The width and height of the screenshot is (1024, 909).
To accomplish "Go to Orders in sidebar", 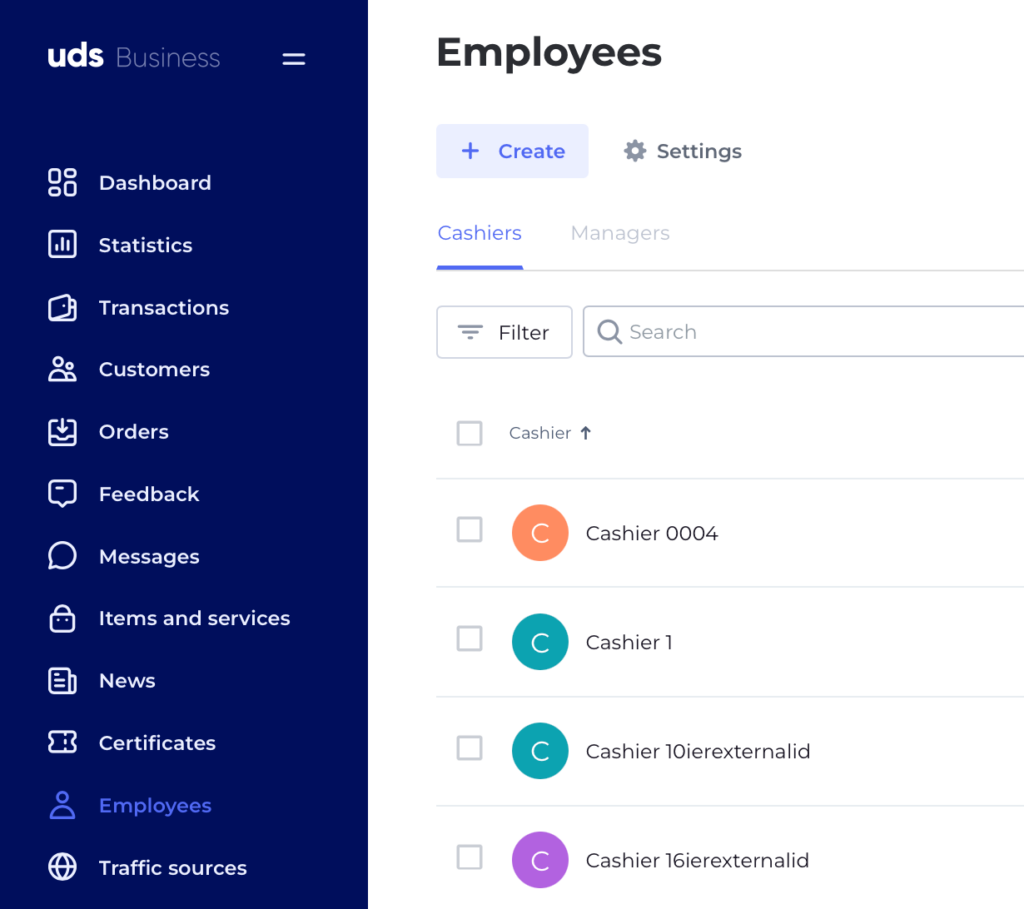I will click(133, 432).
